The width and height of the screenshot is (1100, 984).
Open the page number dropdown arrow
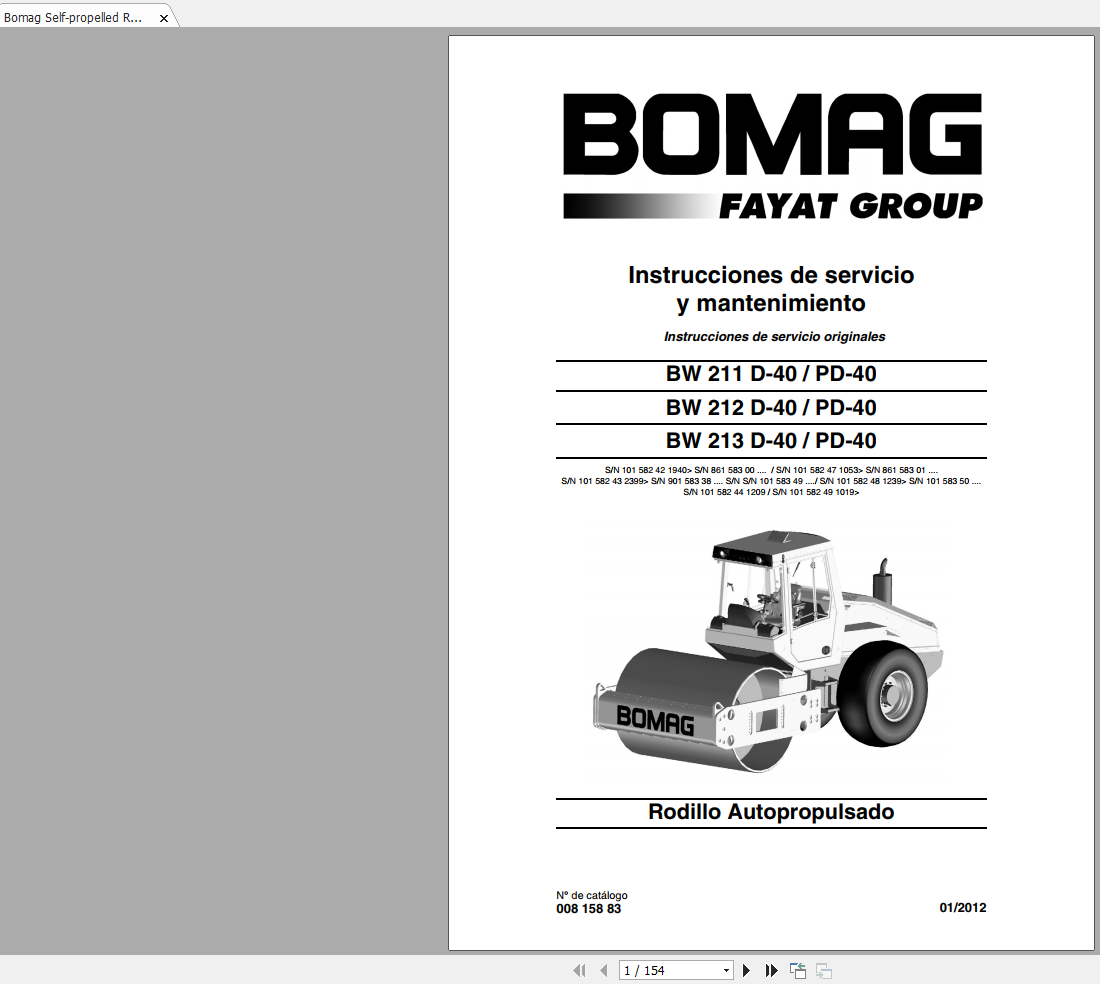pyautogui.click(x=726, y=971)
